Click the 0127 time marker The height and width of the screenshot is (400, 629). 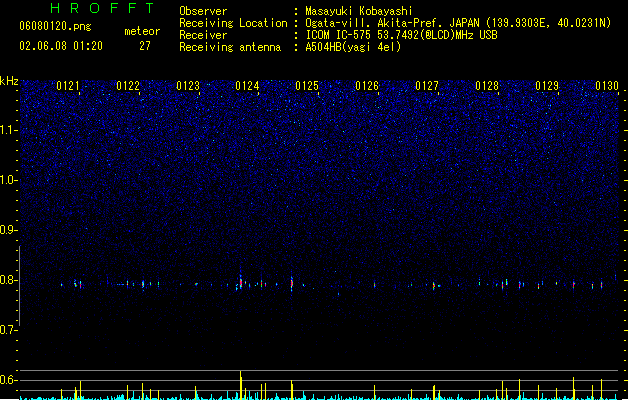[x=427, y=86]
